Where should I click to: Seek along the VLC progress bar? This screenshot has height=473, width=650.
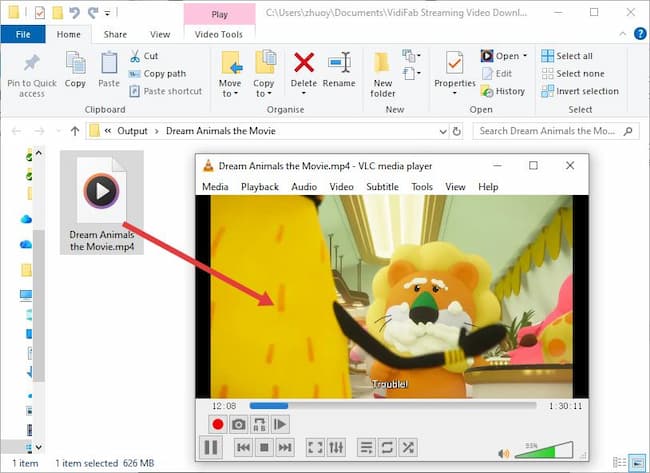393,405
